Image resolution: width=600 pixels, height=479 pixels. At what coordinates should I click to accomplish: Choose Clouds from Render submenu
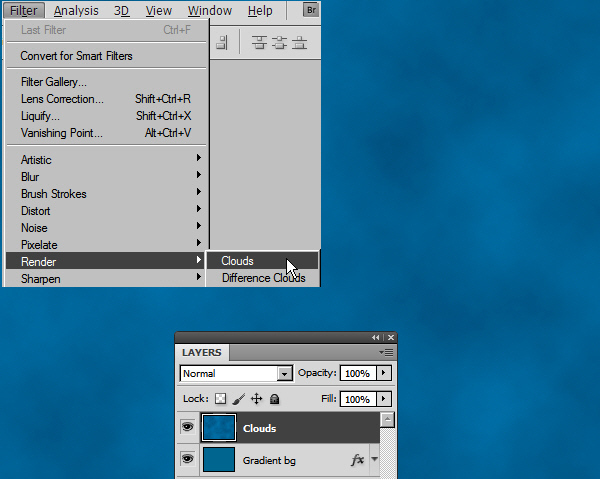coord(238,261)
